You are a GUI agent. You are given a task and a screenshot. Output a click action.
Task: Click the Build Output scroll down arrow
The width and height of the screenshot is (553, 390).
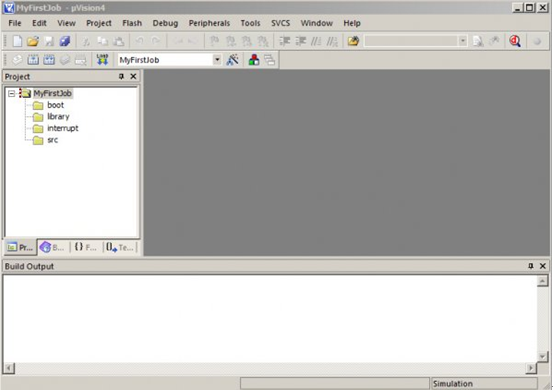(542, 356)
